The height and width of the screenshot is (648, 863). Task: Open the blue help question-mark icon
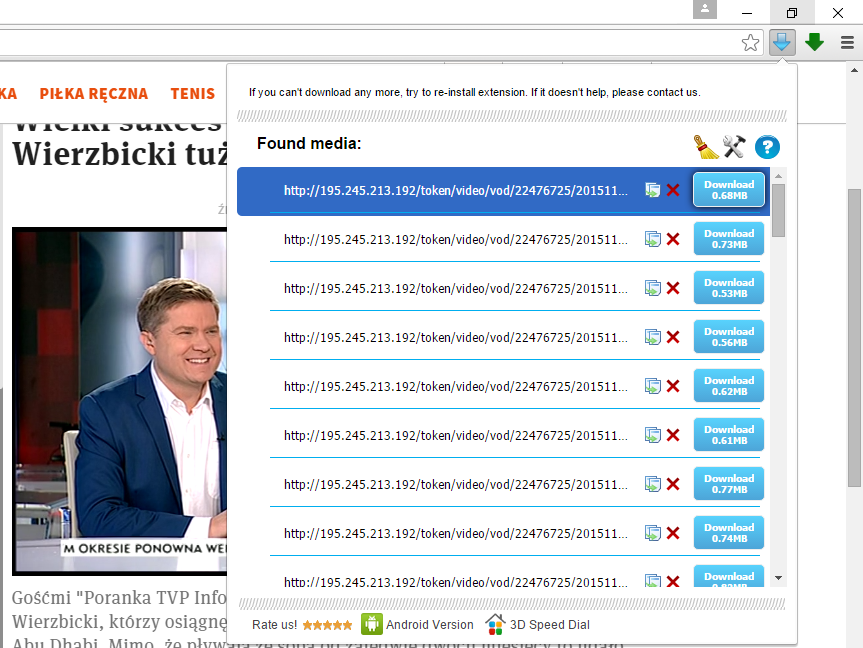click(767, 147)
